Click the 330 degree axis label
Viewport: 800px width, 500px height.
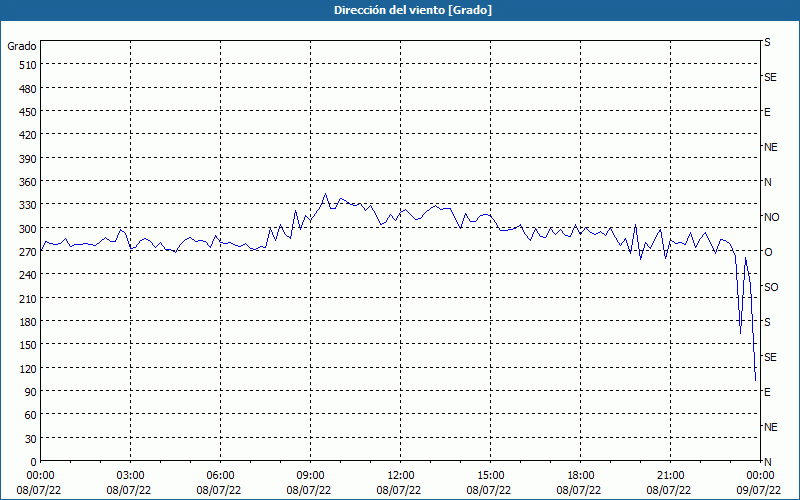(x=29, y=205)
